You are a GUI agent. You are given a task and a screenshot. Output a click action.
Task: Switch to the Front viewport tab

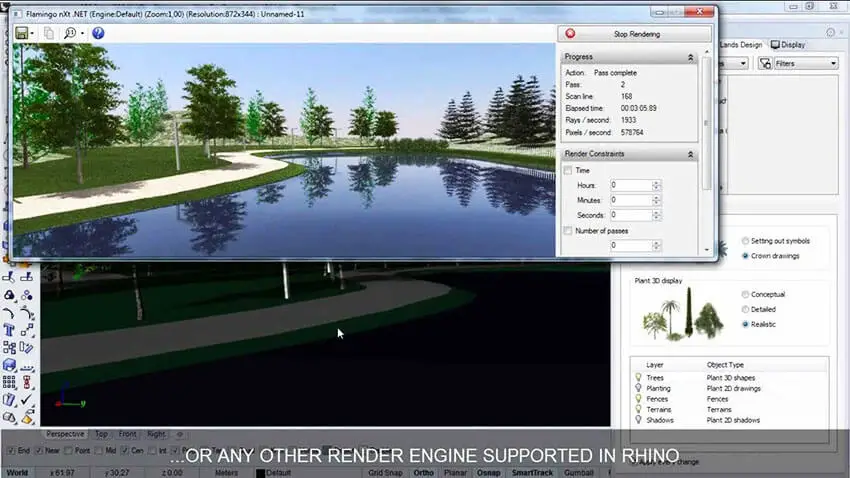127,434
